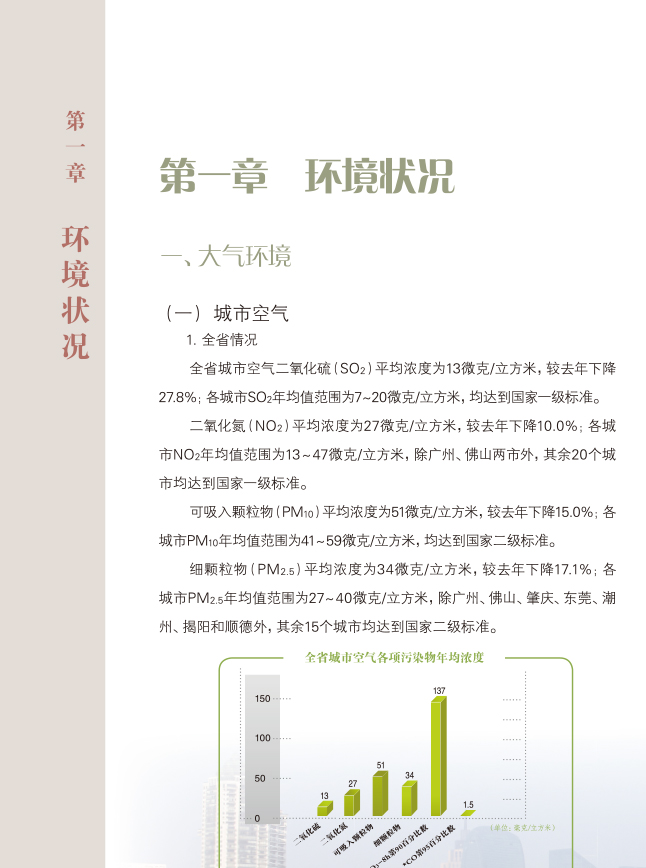This screenshot has width=646, height=868.
Task: Click the 150 y-axis tick label
Action: click(262, 698)
